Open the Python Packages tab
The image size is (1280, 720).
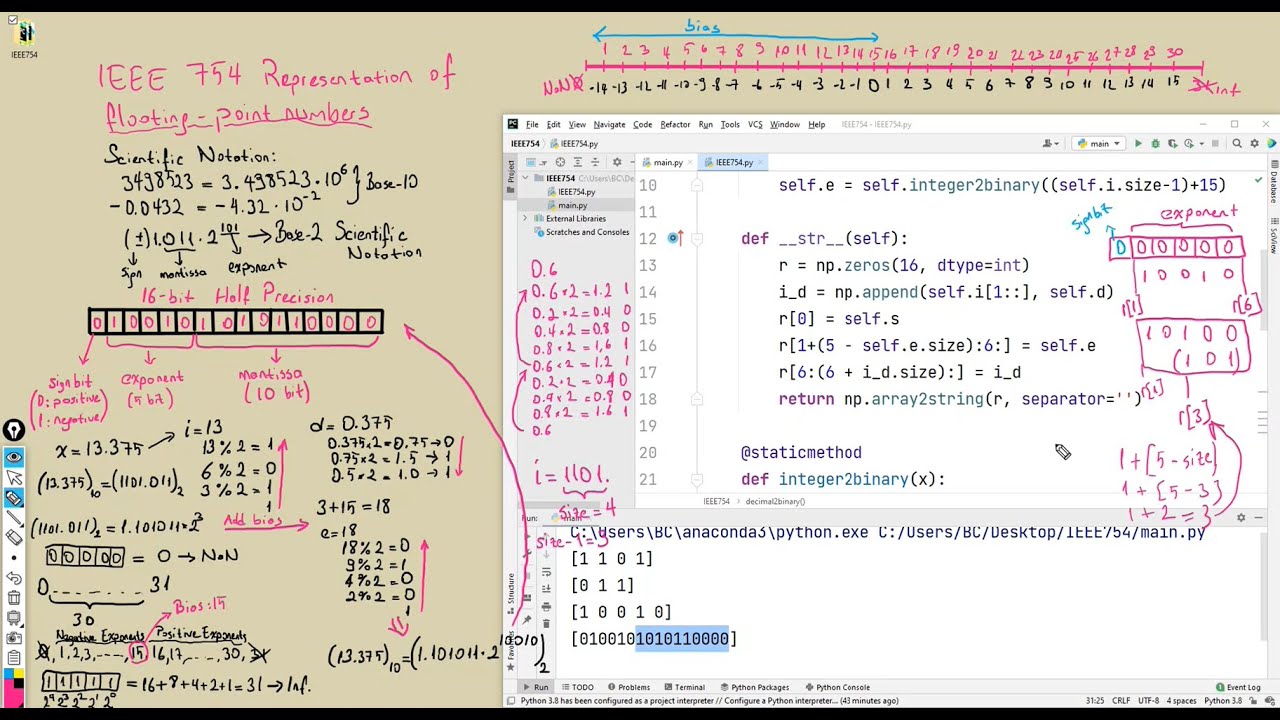point(753,687)
